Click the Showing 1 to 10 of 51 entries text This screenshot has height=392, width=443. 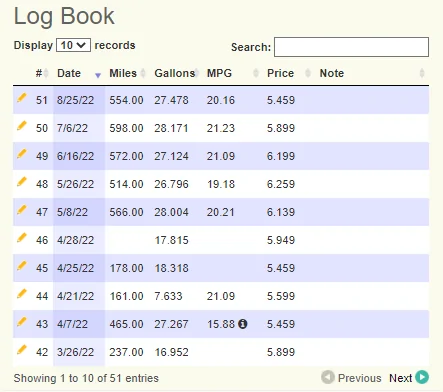[x=86, y=378]
